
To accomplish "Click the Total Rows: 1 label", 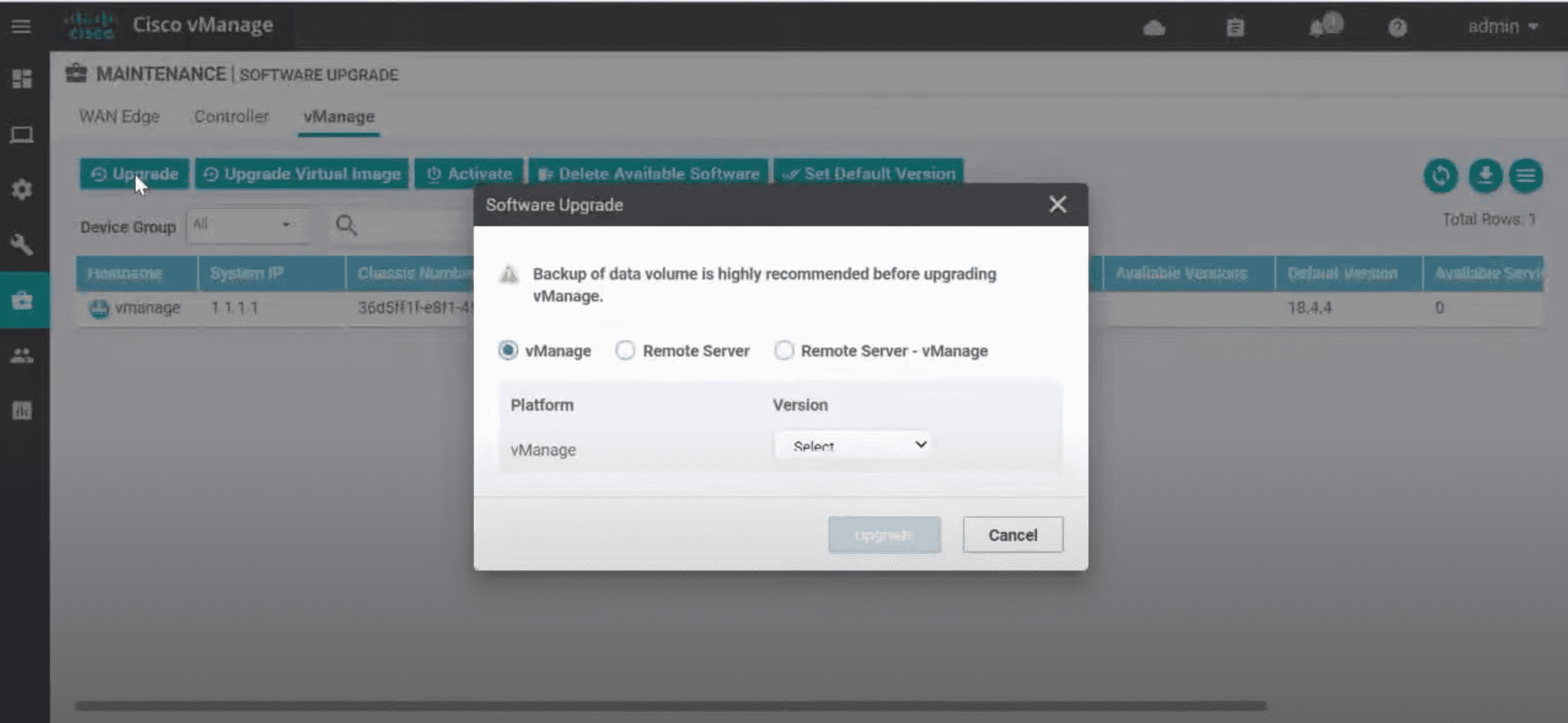I will [x=1488, y=220].
